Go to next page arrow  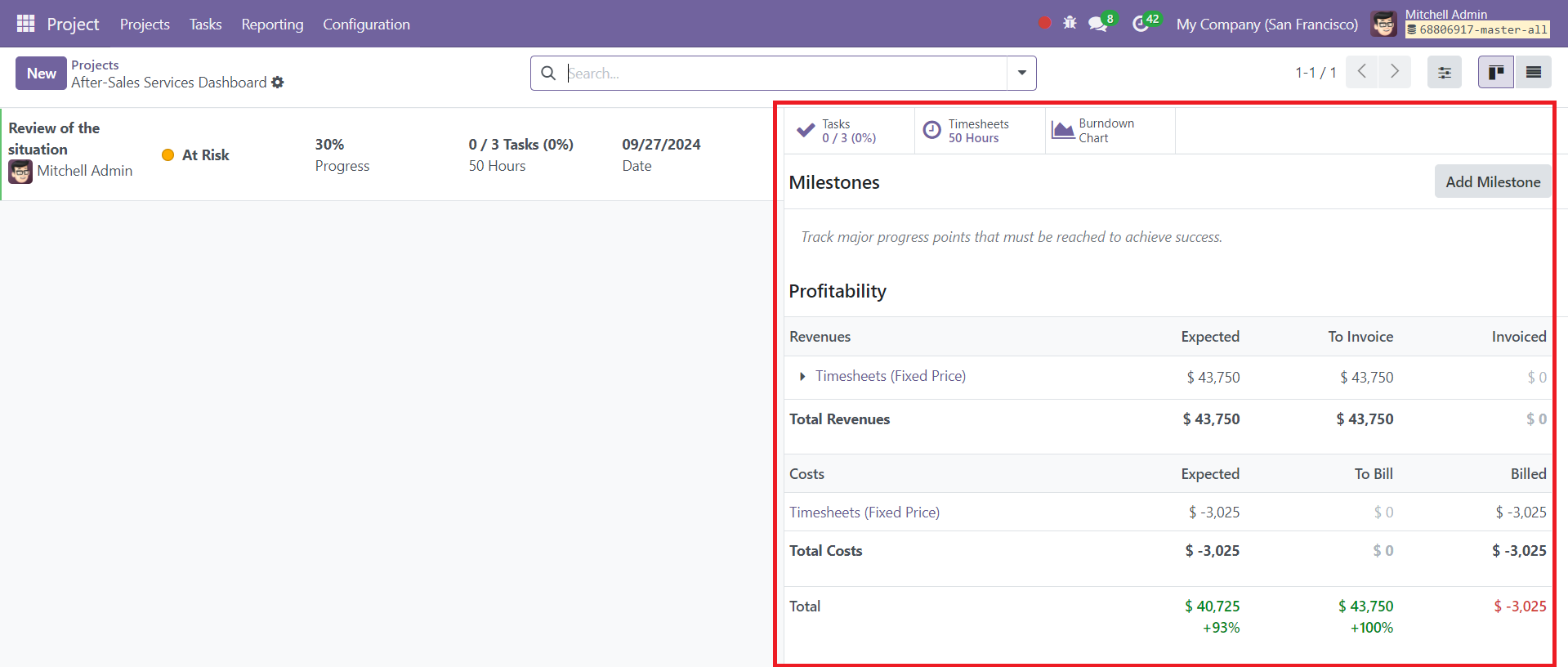pyautogui.click(x=1394, y=72)
